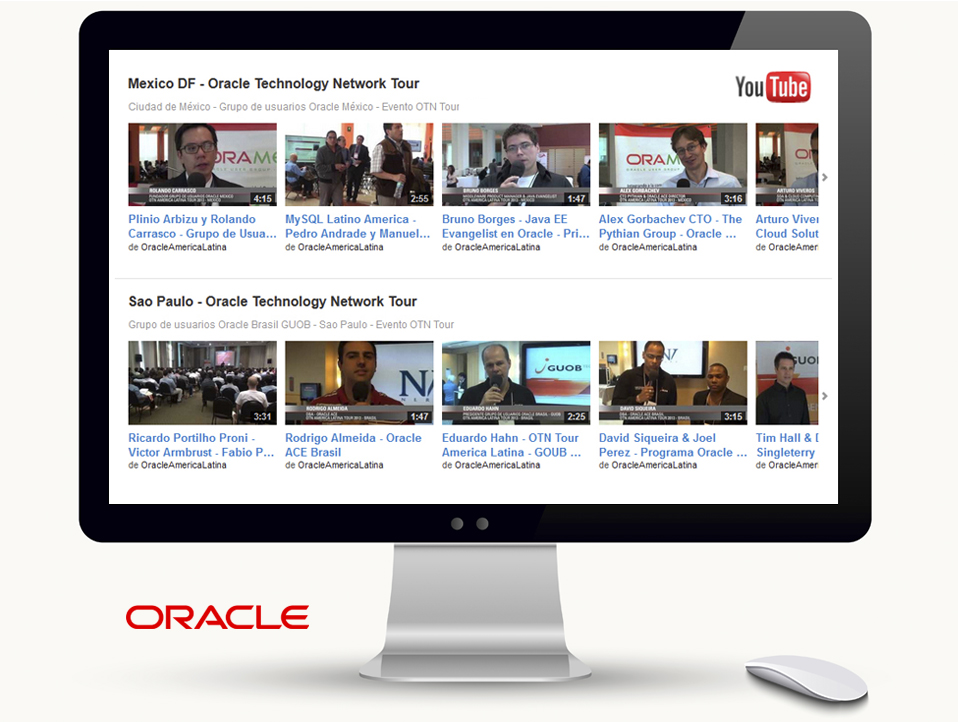The width and height of the screenshot is (958, 722).
Task: Open the Alex Gorbachev CTO video thumbnail
Action: coord(673,164)
